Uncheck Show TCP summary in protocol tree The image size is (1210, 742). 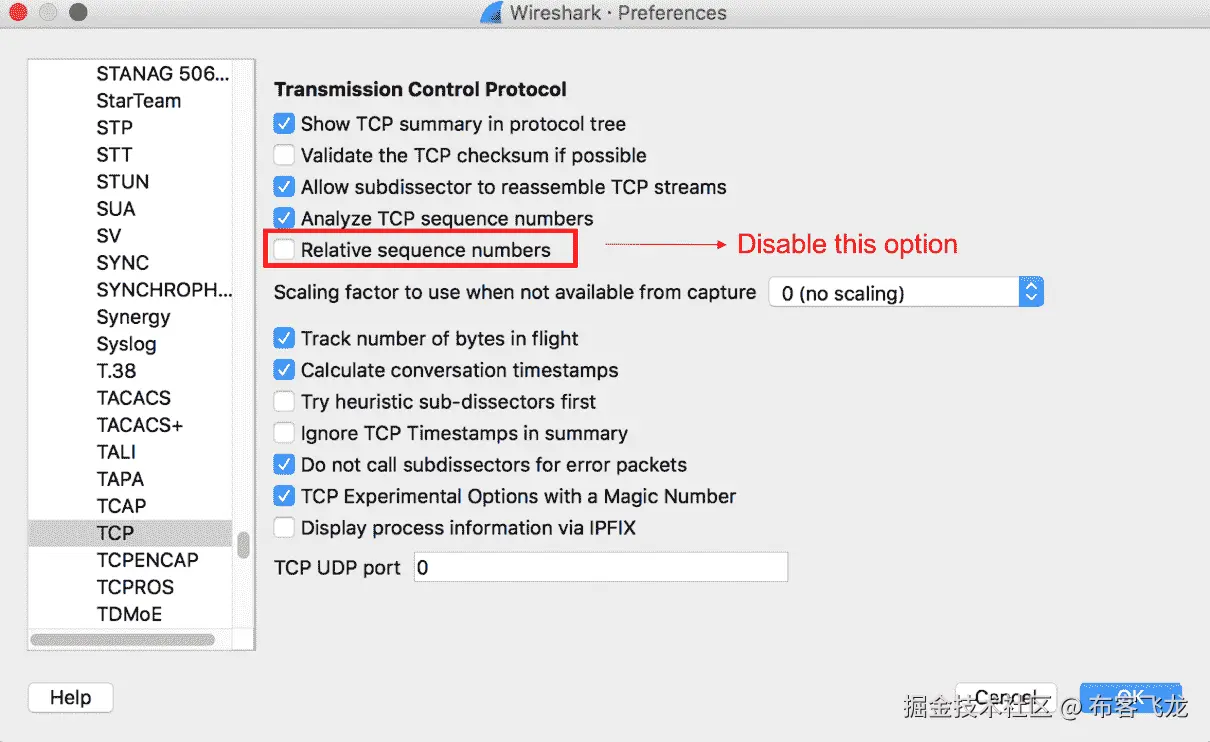[x=285, y=124]
